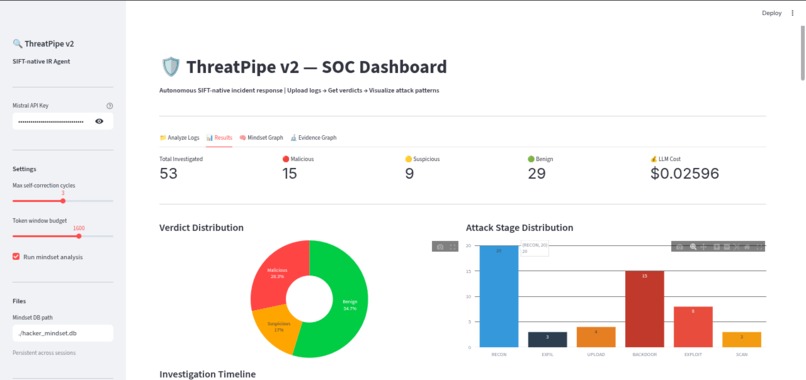806x380 pixels.
Task: Click the EXFIL bar in the chart
Action: pos(547,339)
